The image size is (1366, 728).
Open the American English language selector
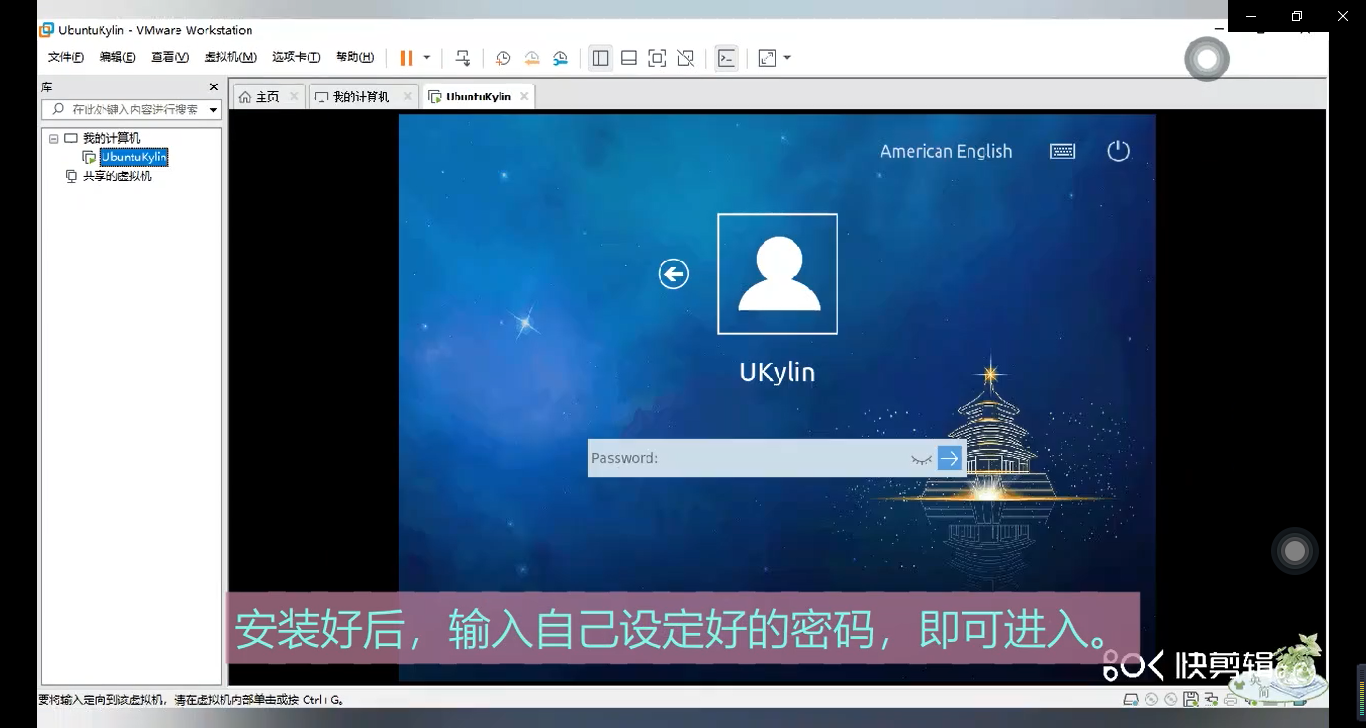tap(946, 151)
